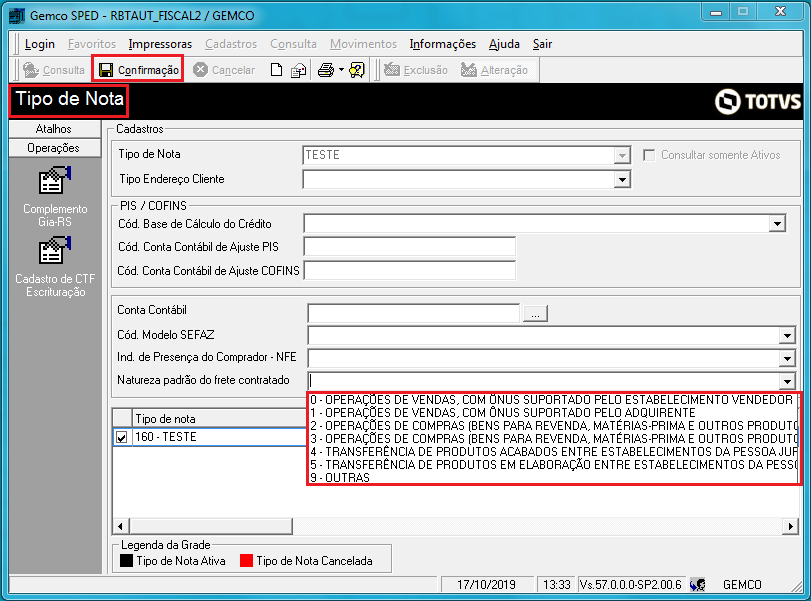This screenshot has width=811, height=601.
Task: Click the 17/10/2019 date in status bar
Action: (x=486, y=585)
